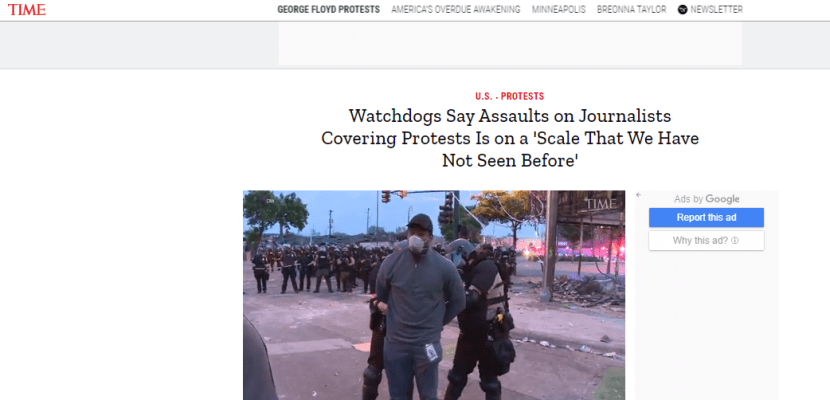Open the George Floyd Protests section
The height and width of the screenshot is (400, 830).
coord(328,10)
